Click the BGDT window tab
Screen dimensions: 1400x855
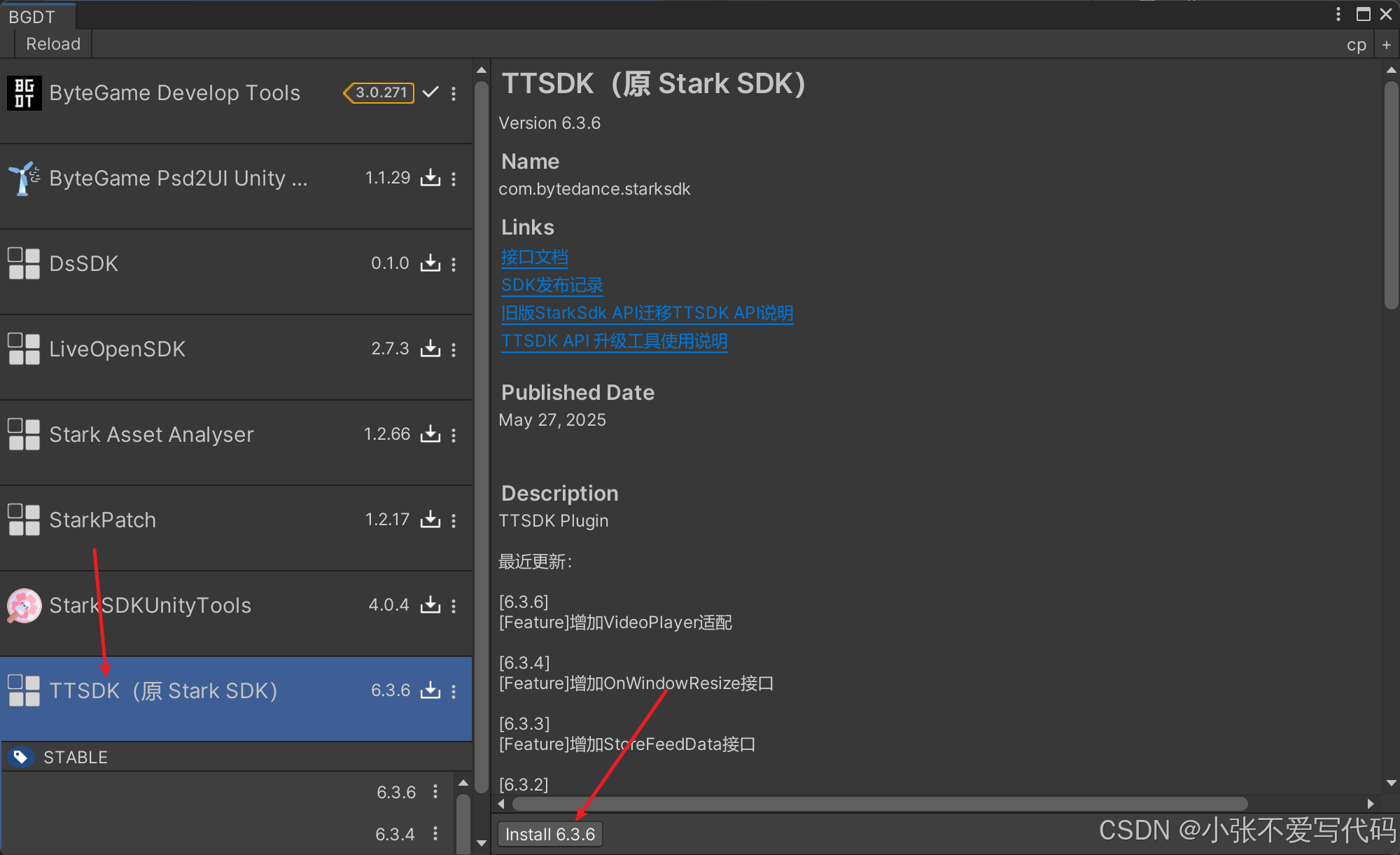pyautogui.click(x=32, y=17)
